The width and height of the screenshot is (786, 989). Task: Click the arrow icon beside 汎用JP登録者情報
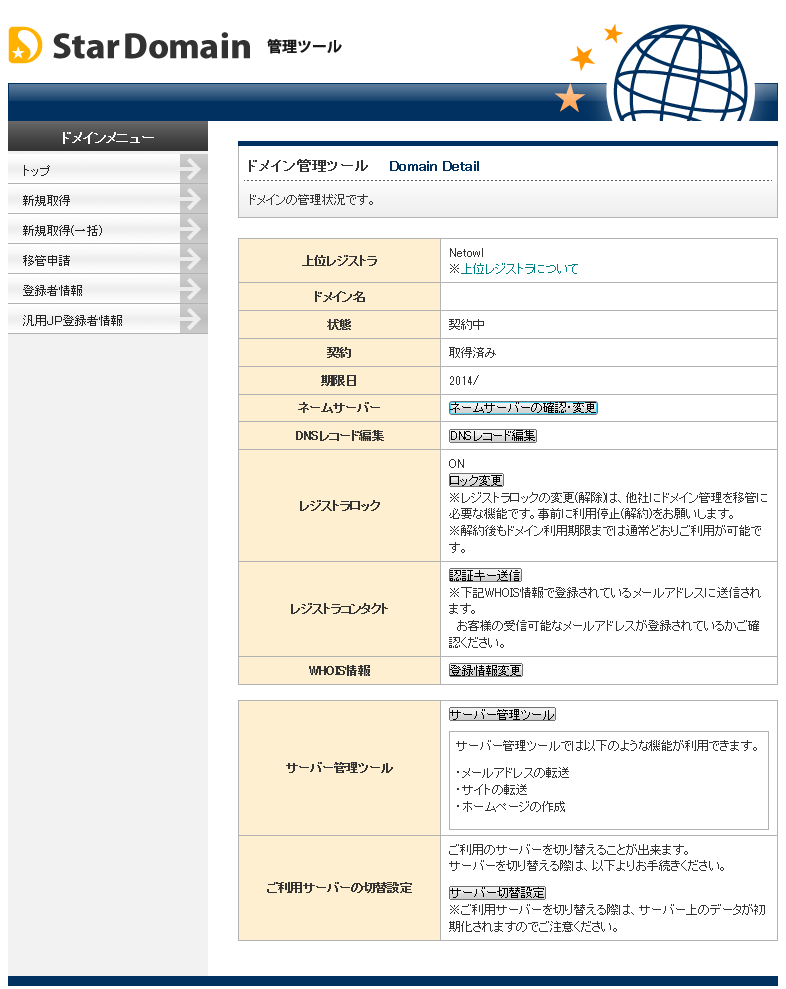[x=192, y=320]
